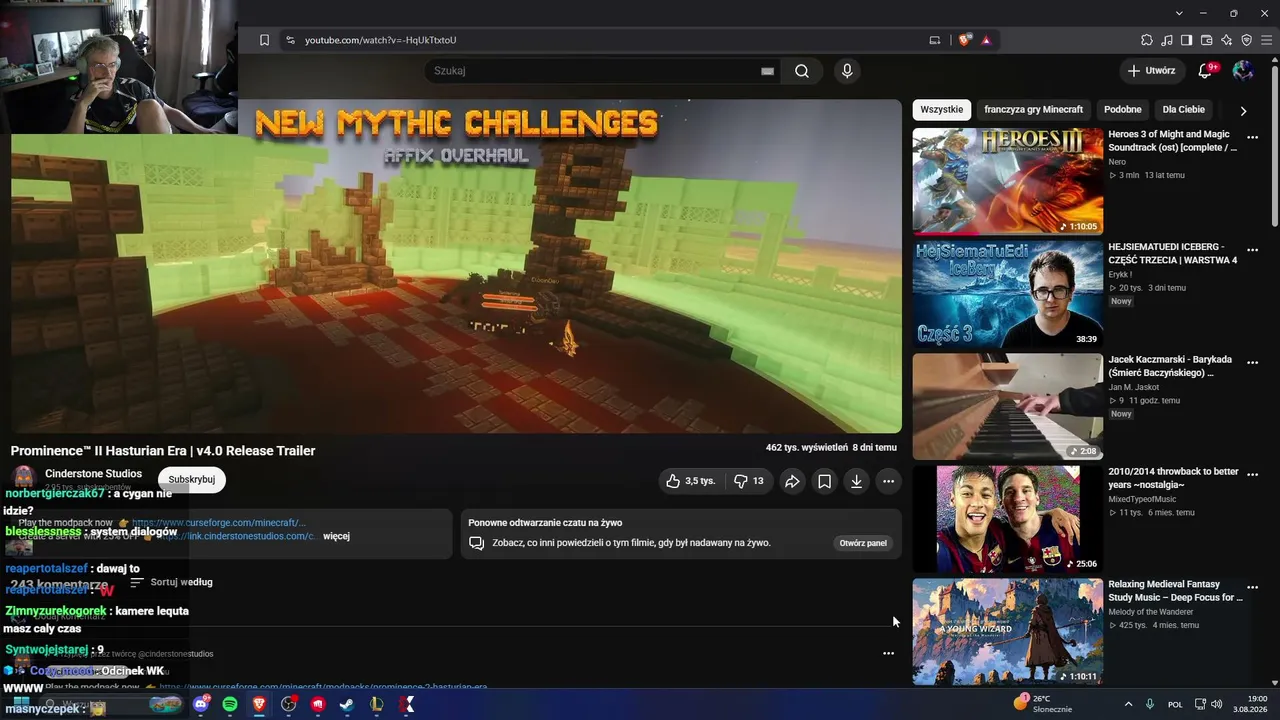Toggle the browser sidebar panel icon
The height and width of the screenshot is (720, 1280).
(x=1186, y=40)
